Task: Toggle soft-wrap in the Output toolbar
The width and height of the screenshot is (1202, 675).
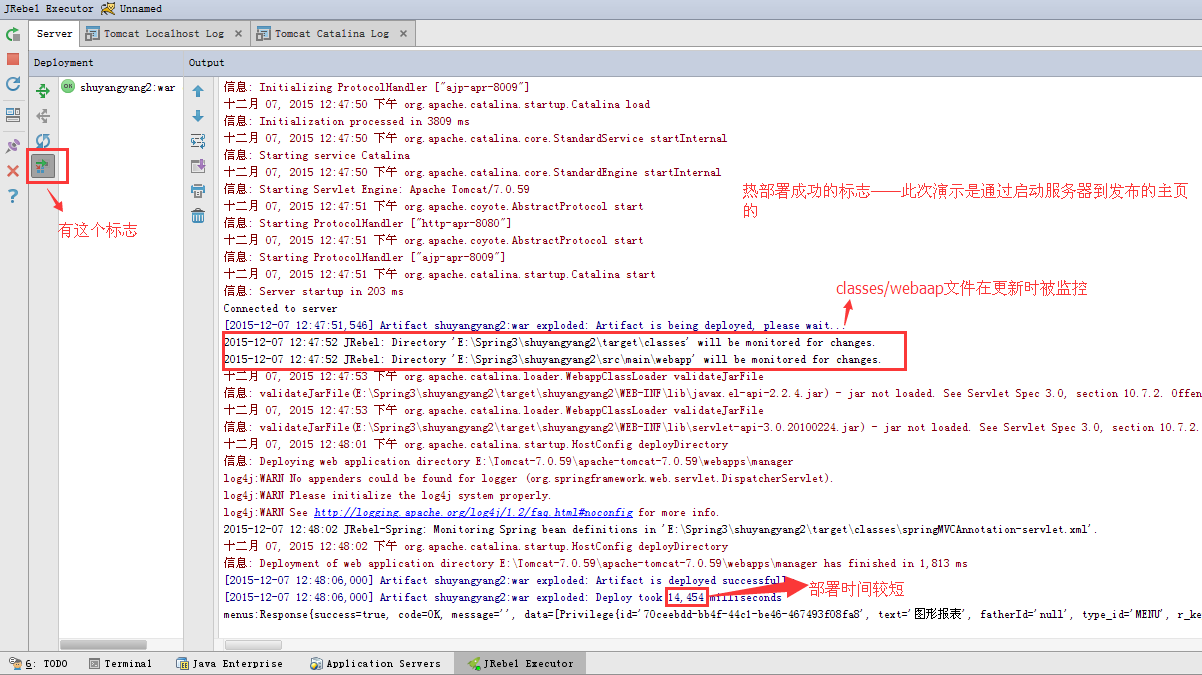Action: tap(198, 141)
